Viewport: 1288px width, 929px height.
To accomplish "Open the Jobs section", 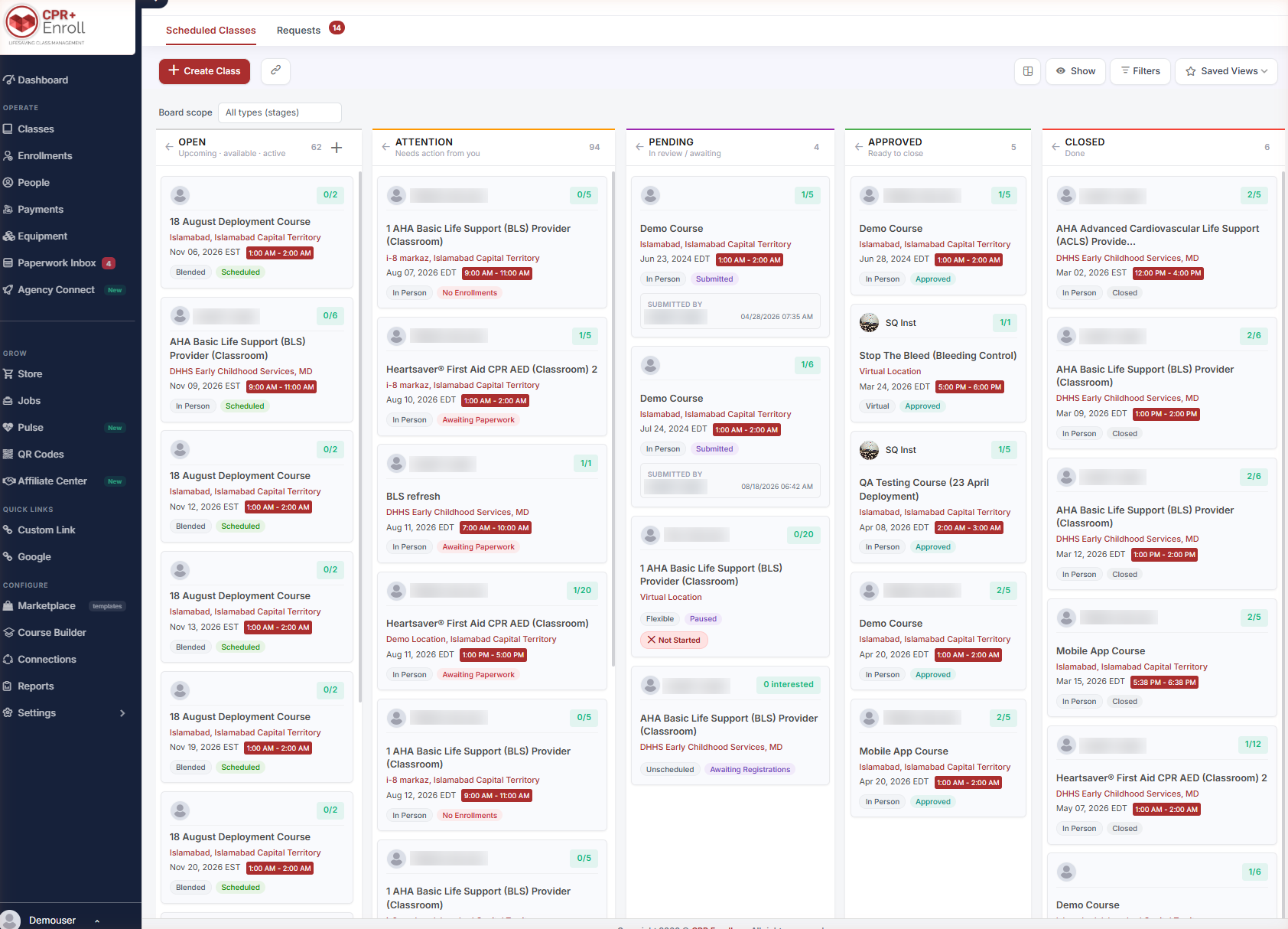I will (22, 401).
